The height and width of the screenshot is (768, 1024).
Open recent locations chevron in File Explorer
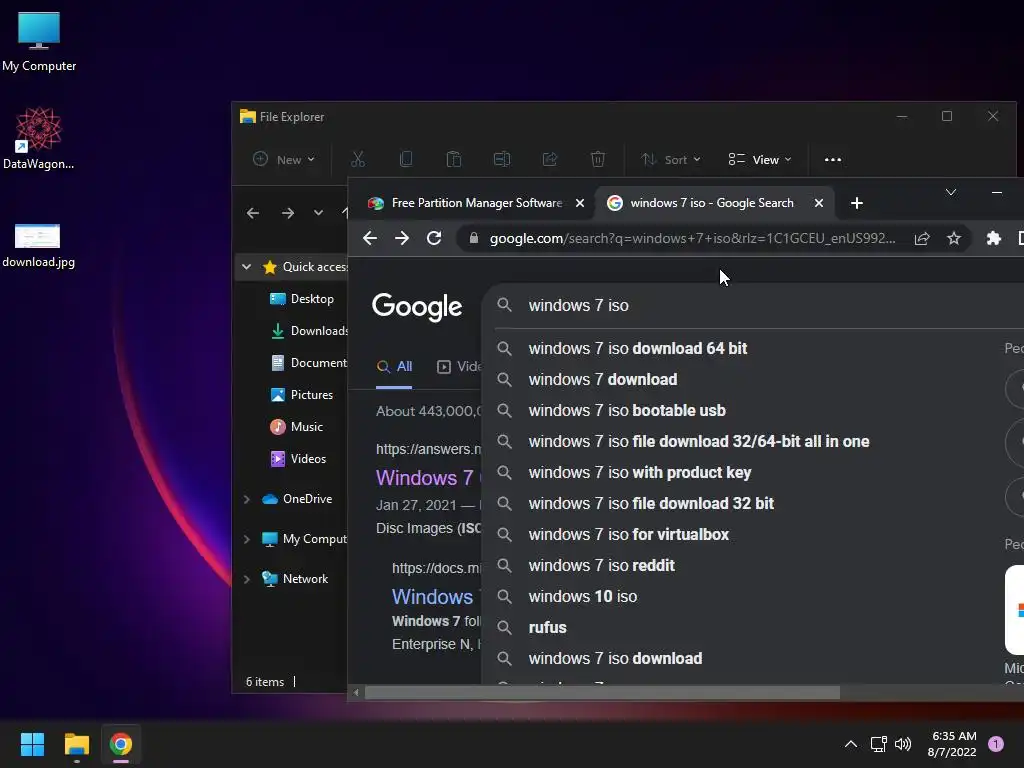click(318, 213)
